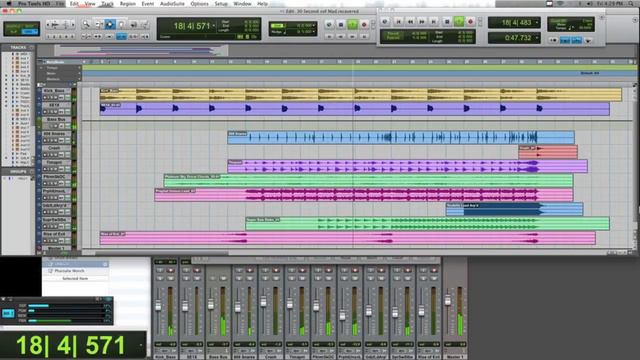Click the Master 1 channel volume fader
This screenshot has width=640, height=360.
pos(447,301)
